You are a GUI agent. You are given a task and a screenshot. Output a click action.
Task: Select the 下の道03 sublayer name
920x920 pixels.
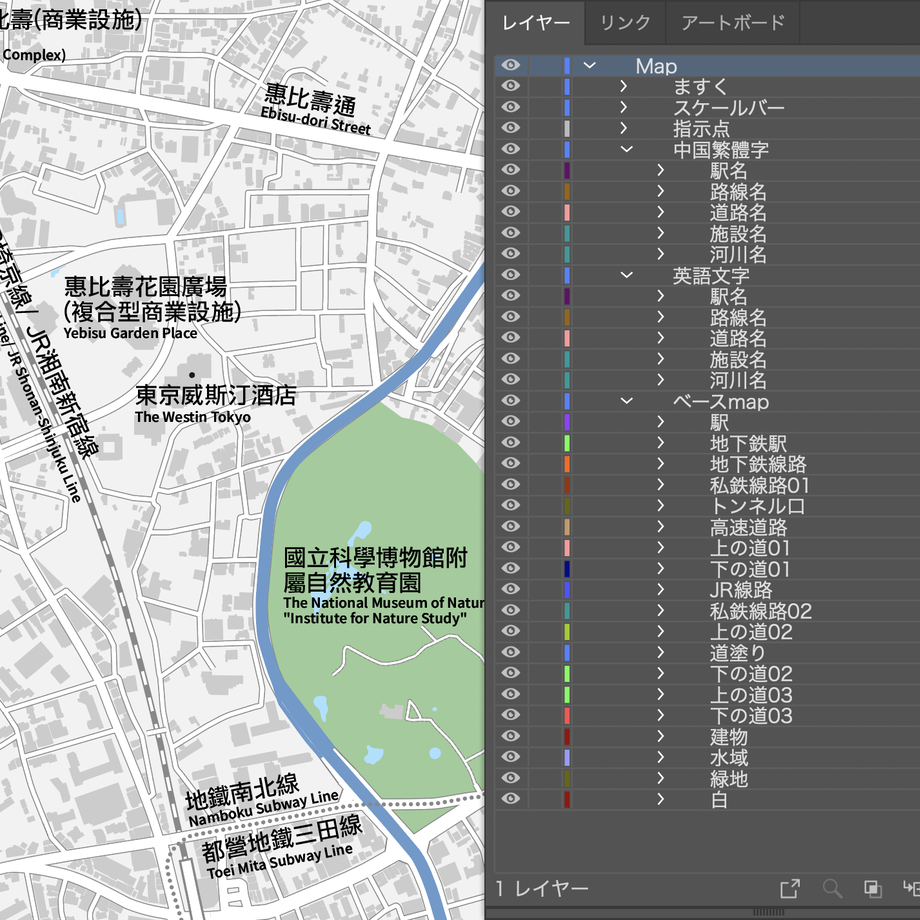pos(751,716)
